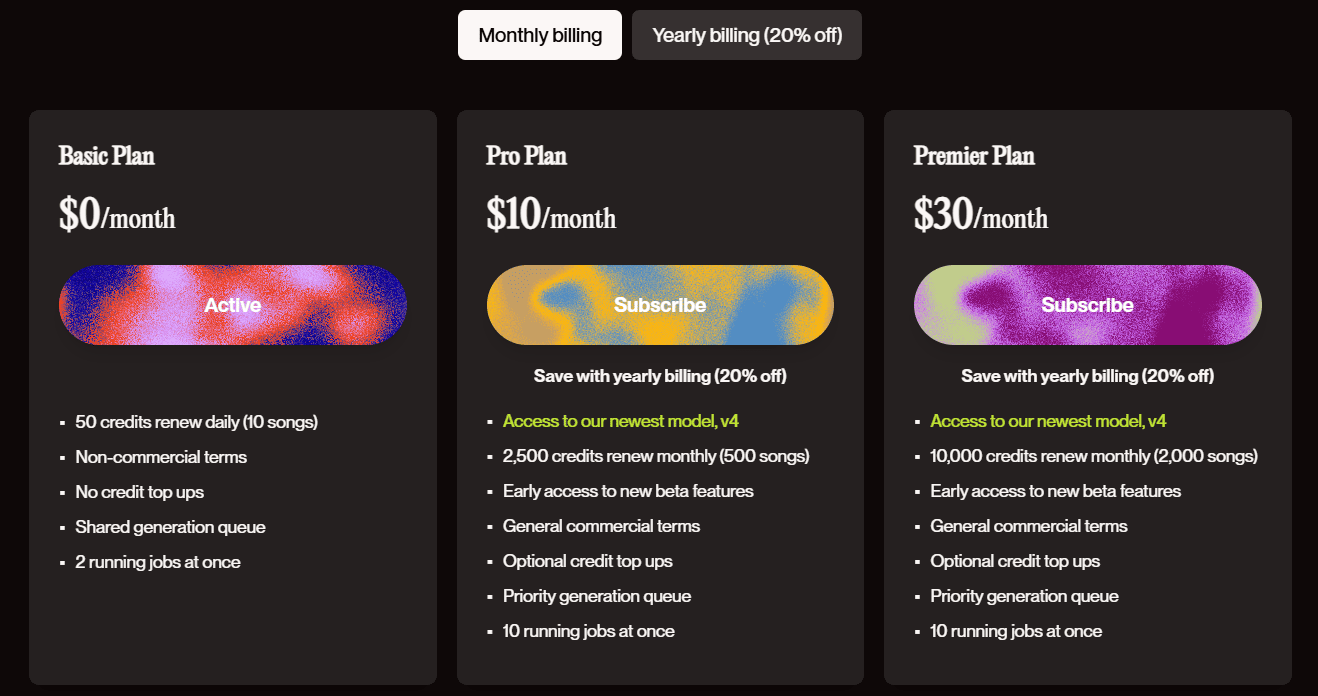Click Pro Plan's 'Access to our newest model, v4'
Viewport: 1318px width, 696px height.
point(621,421)
